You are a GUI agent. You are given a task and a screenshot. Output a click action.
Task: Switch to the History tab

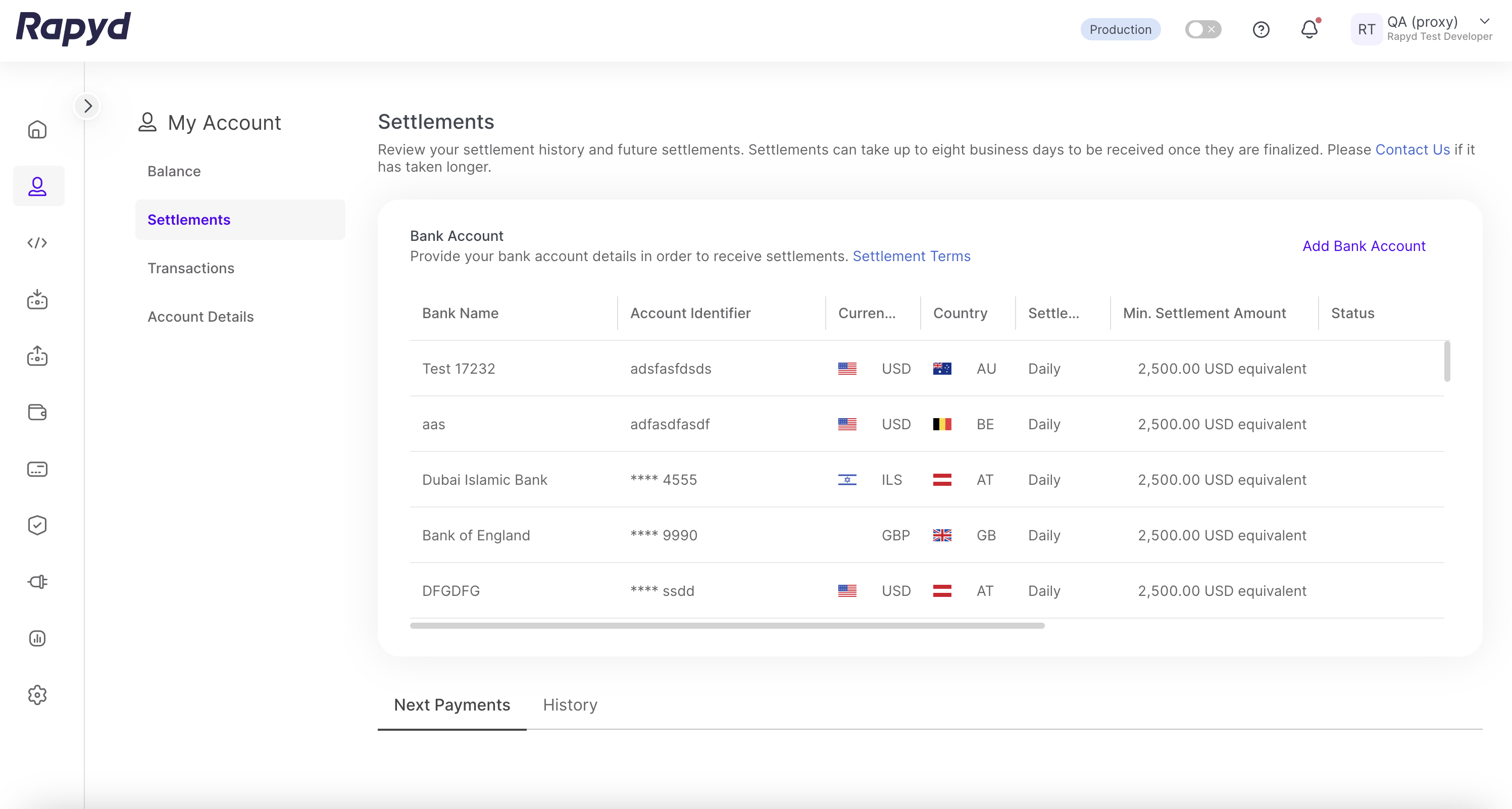pyautogui.click(x=570, y=704)
